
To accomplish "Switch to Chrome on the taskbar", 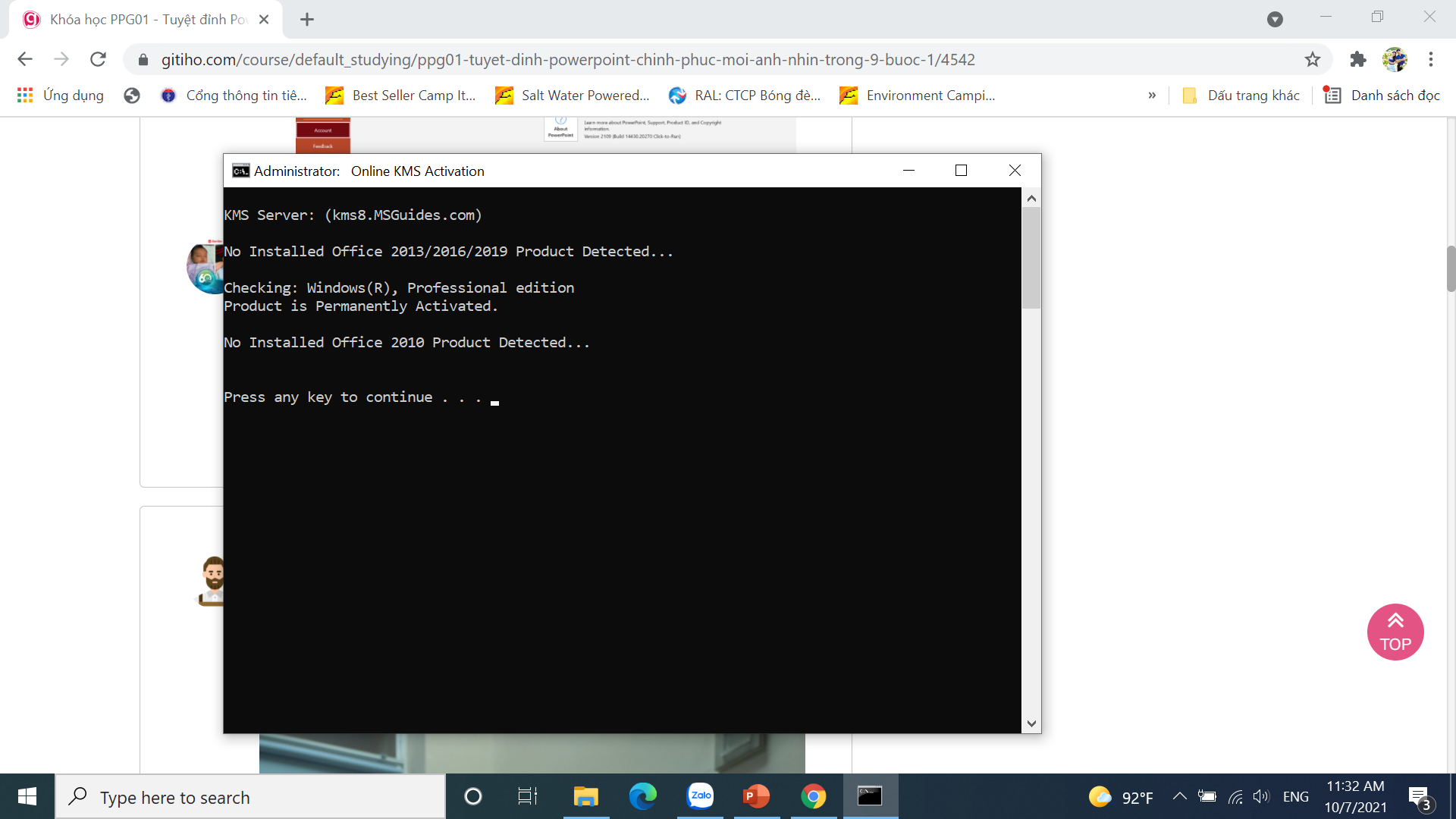I will tap(813, 796).
